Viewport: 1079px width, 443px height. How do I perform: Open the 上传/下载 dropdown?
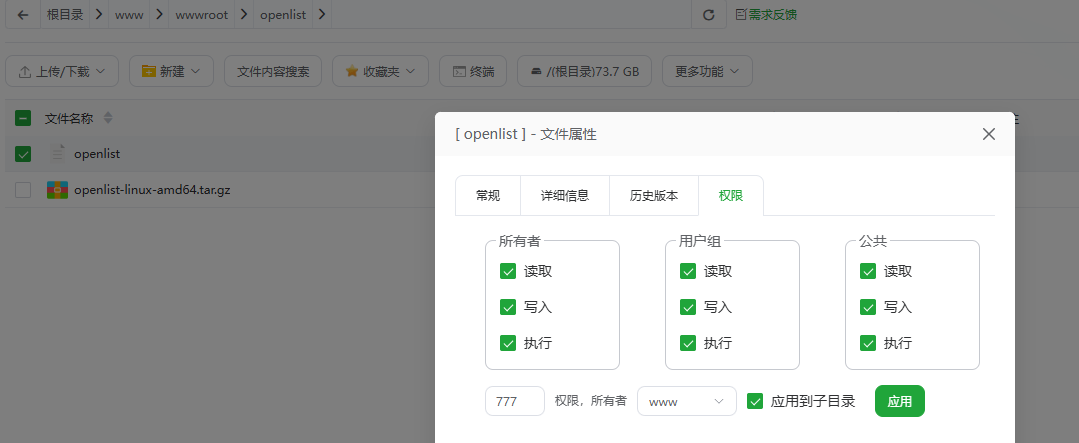(62, 71)
